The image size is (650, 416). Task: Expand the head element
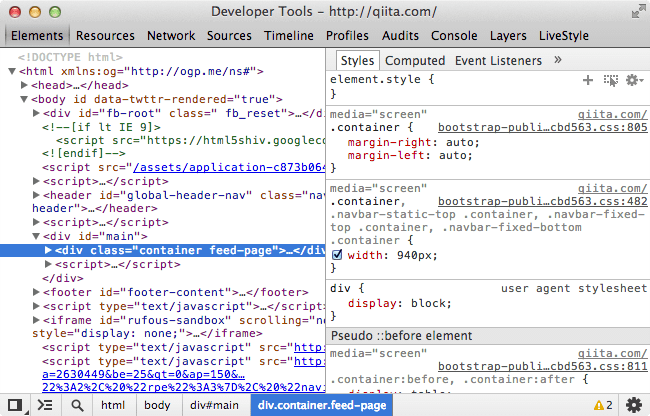click(x=24, y=85)
